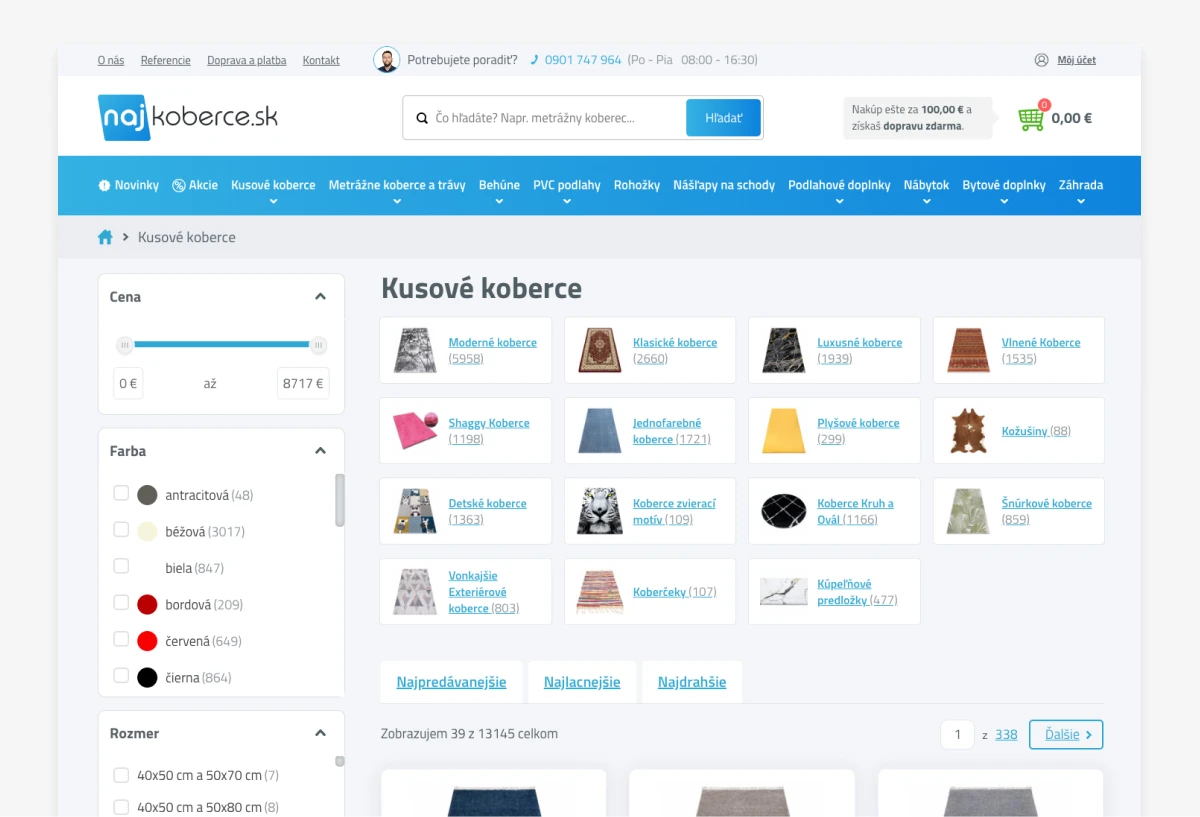Click the červená red color swatch
The image size is (1200, 817).
[148, 641]
